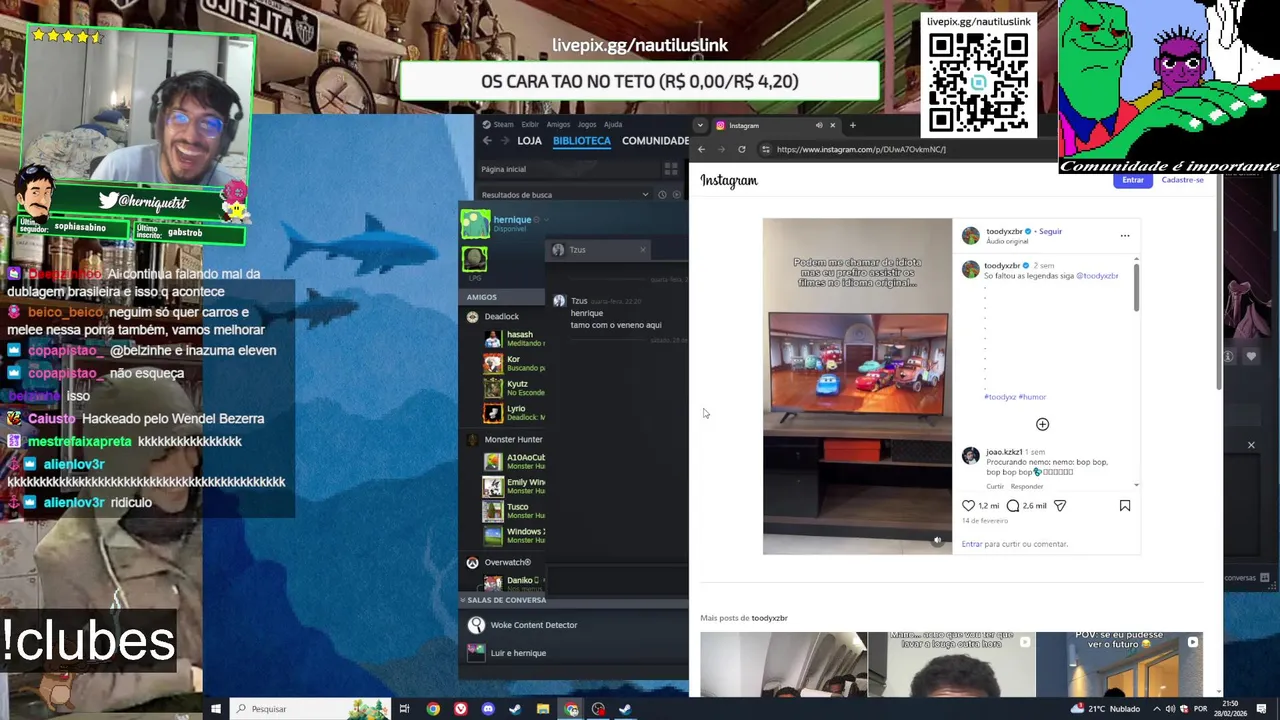Close the Tzus chat tab
The height and width of the screenshot is (720, 1280).
click(642, 250)
